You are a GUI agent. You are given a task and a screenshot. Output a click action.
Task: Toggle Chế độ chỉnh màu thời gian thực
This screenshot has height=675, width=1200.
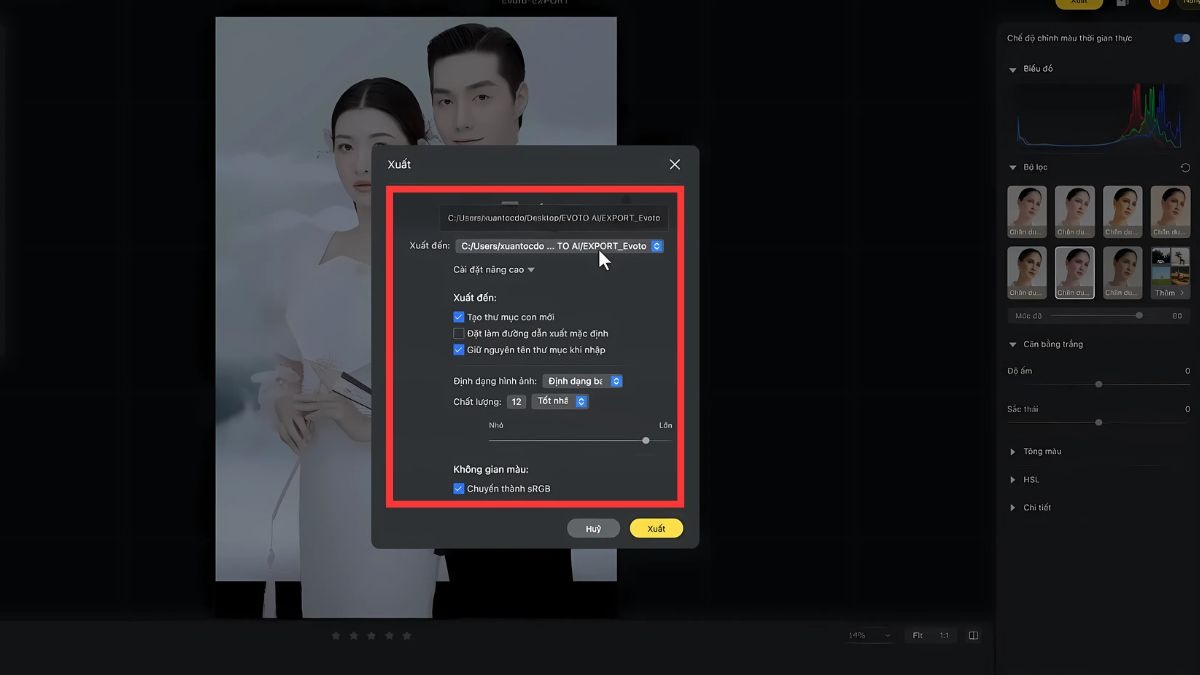coord(1182,38)
